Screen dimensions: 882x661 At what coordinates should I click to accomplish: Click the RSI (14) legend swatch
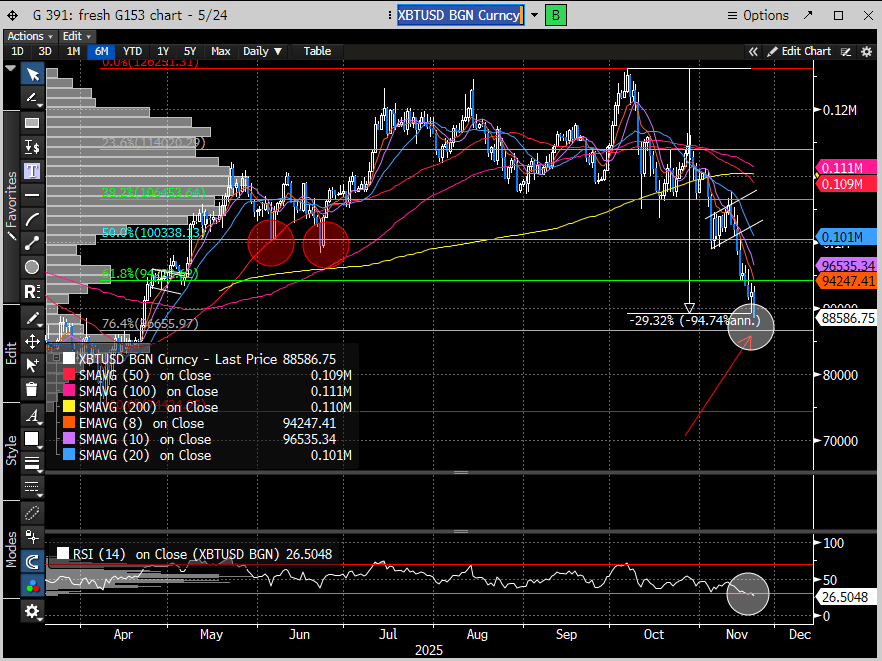[x=63, y=554]
